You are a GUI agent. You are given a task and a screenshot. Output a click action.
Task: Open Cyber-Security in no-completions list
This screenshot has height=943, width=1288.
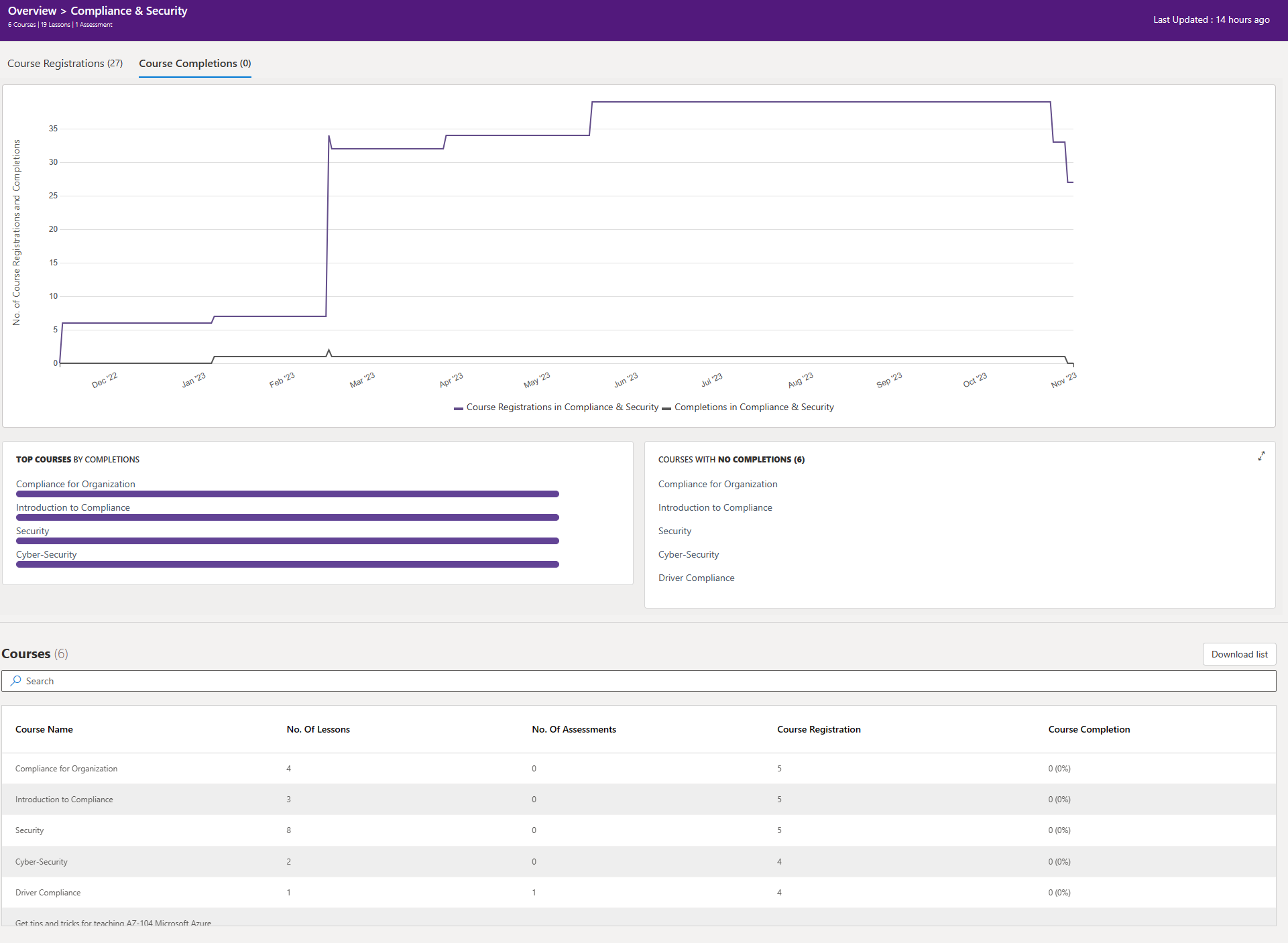[689, 554]
